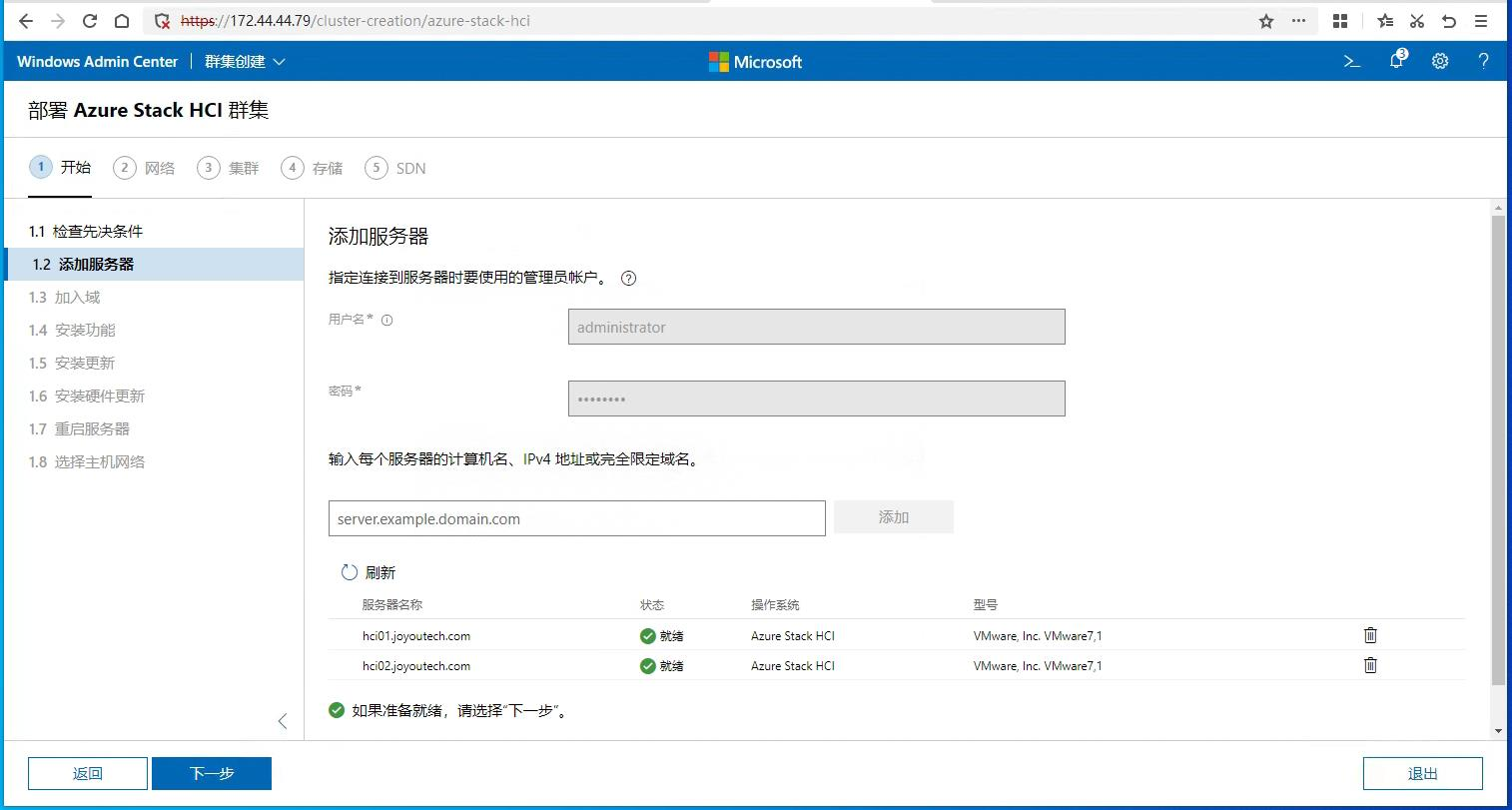Delete server hci01.joyoutech.com with trash icon
The width and height of the screenshot is (1512, 810).
pos(1370,635)
